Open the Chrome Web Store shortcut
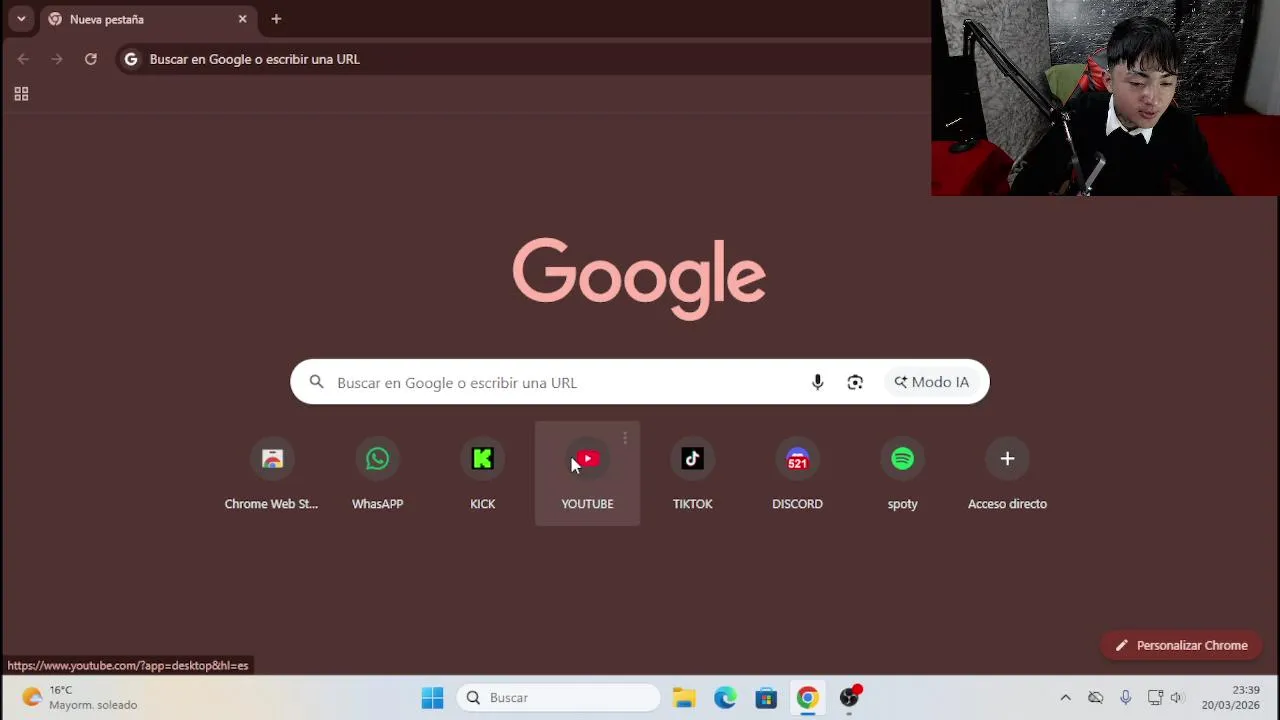The height and width of the screenshot is (720, 1280). coord(272,473)
